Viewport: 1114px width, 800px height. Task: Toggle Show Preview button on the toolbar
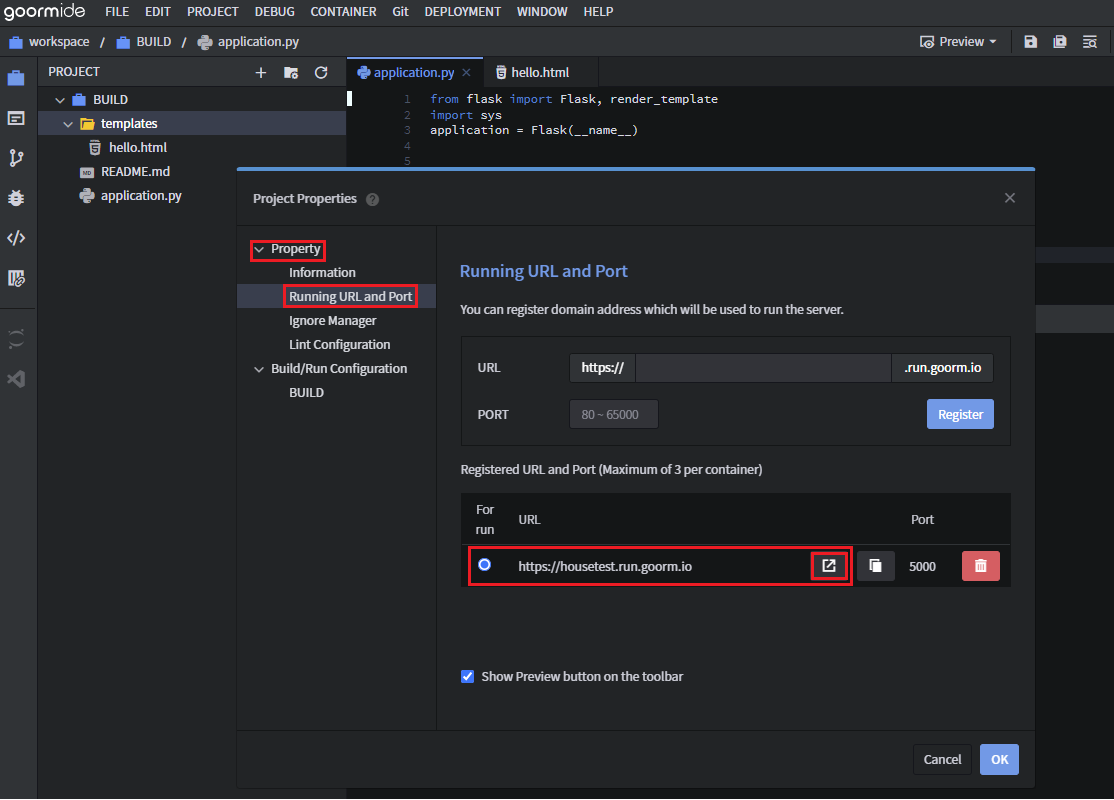coord(467,676)
